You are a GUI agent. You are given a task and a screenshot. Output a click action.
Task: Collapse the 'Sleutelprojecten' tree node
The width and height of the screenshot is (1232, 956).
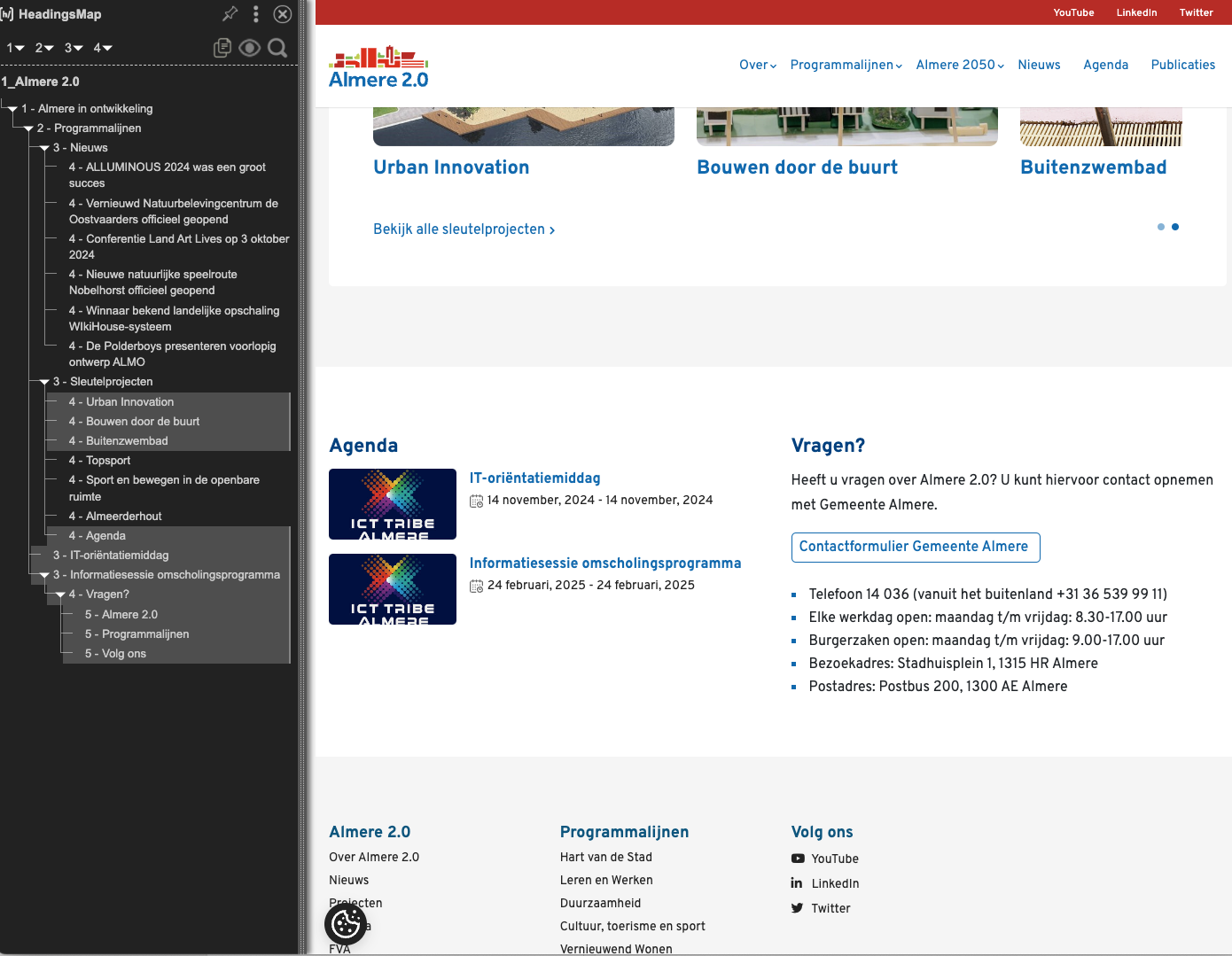coord(44,382)
